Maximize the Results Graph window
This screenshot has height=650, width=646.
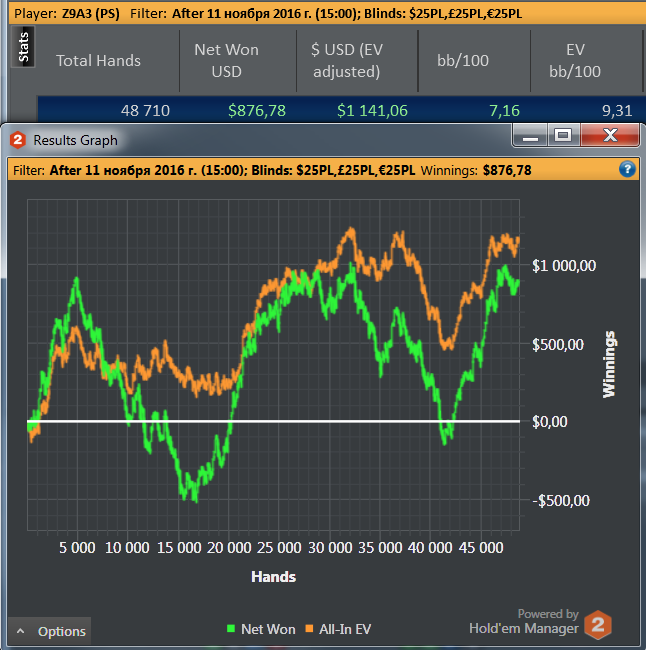[x=563, y=136]
